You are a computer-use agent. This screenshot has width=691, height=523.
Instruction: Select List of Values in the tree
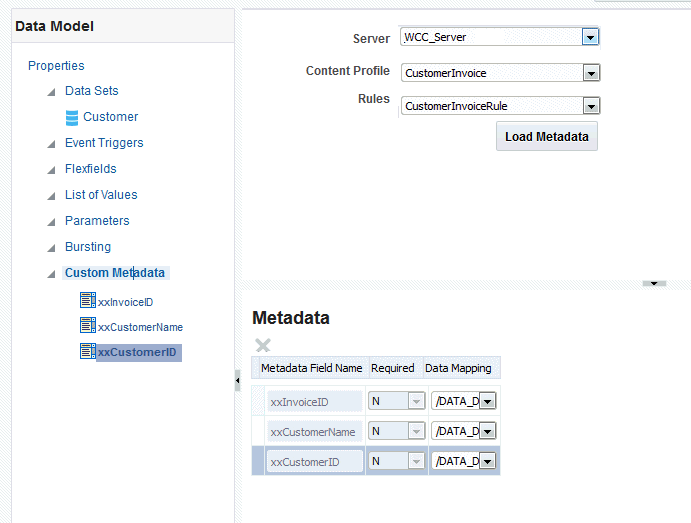point(101,195)
